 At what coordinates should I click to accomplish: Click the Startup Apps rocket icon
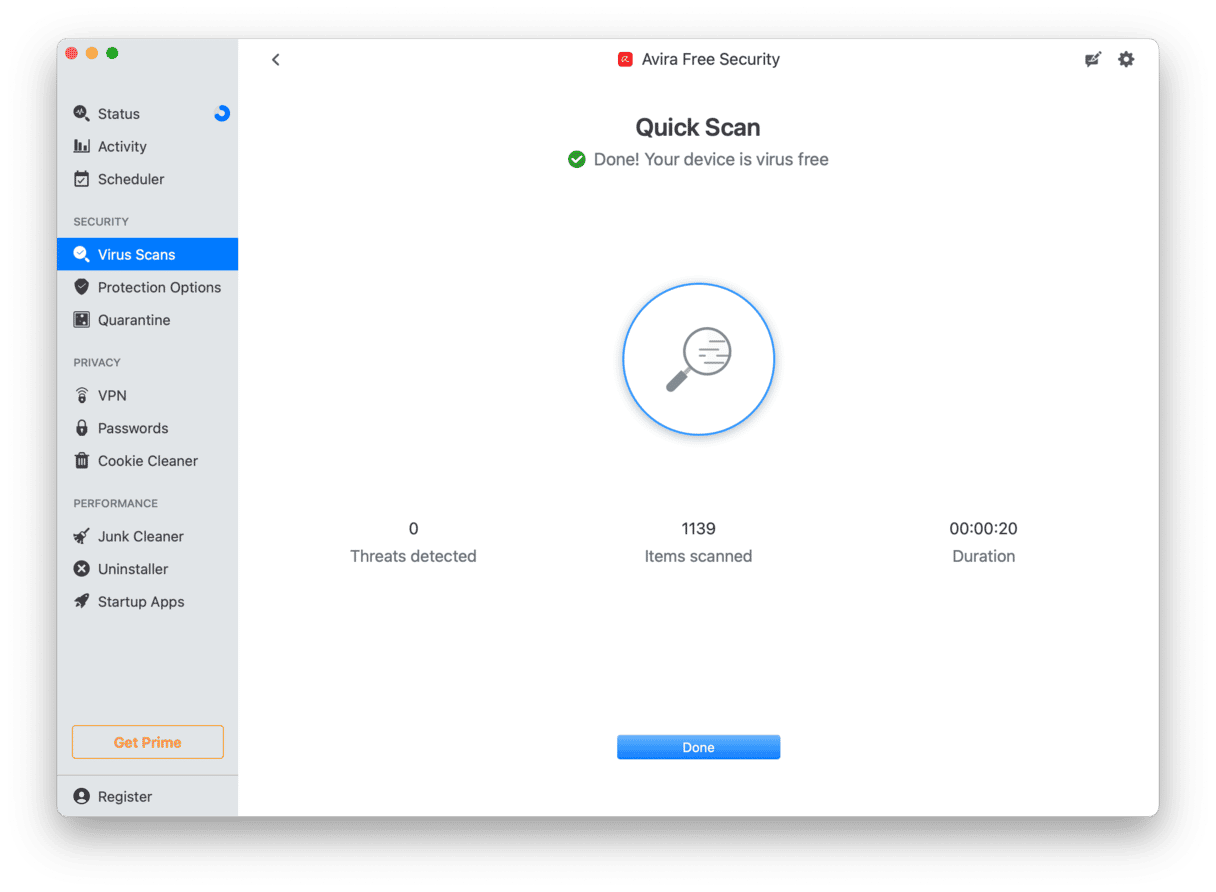[82, 602]
